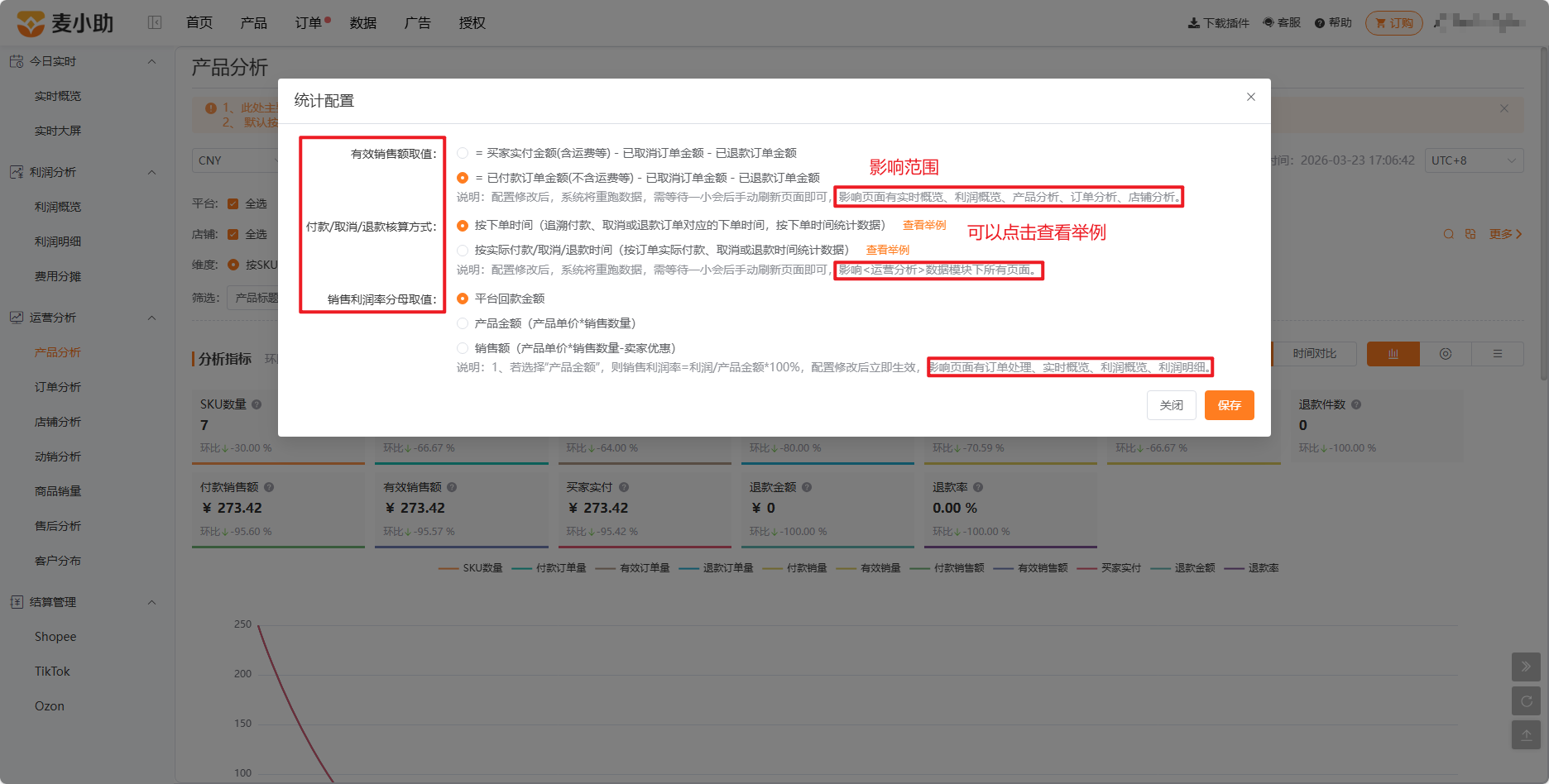This screenshot has width=1549, height=784.
Task: Click 查看举例 next to 按实际付款时间
Action: (x=888, y=250)
